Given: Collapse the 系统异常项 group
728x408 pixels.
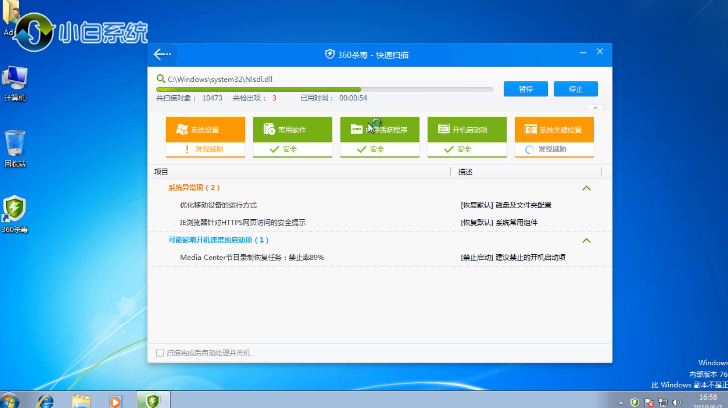Looking at the screenshot, I should 586,188.
